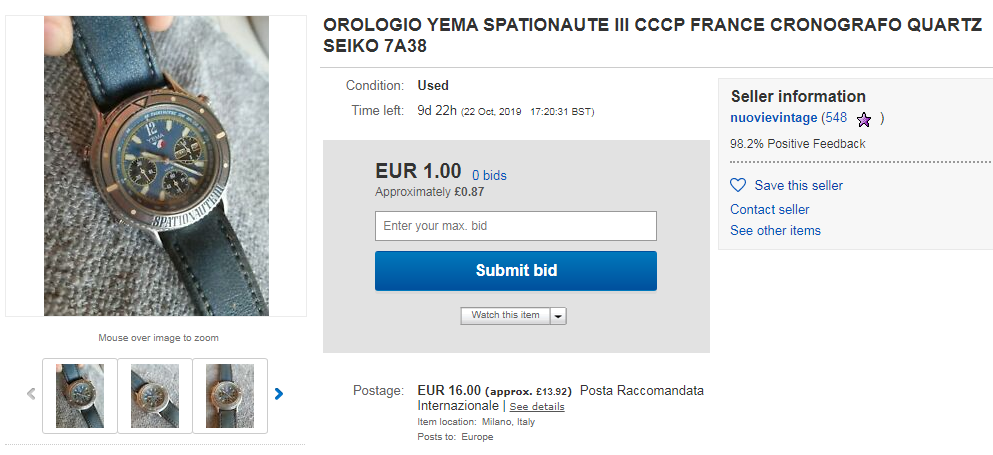993x455 pixels.
Task: Select the second watch thumbnail
Action: pos(155,395)
